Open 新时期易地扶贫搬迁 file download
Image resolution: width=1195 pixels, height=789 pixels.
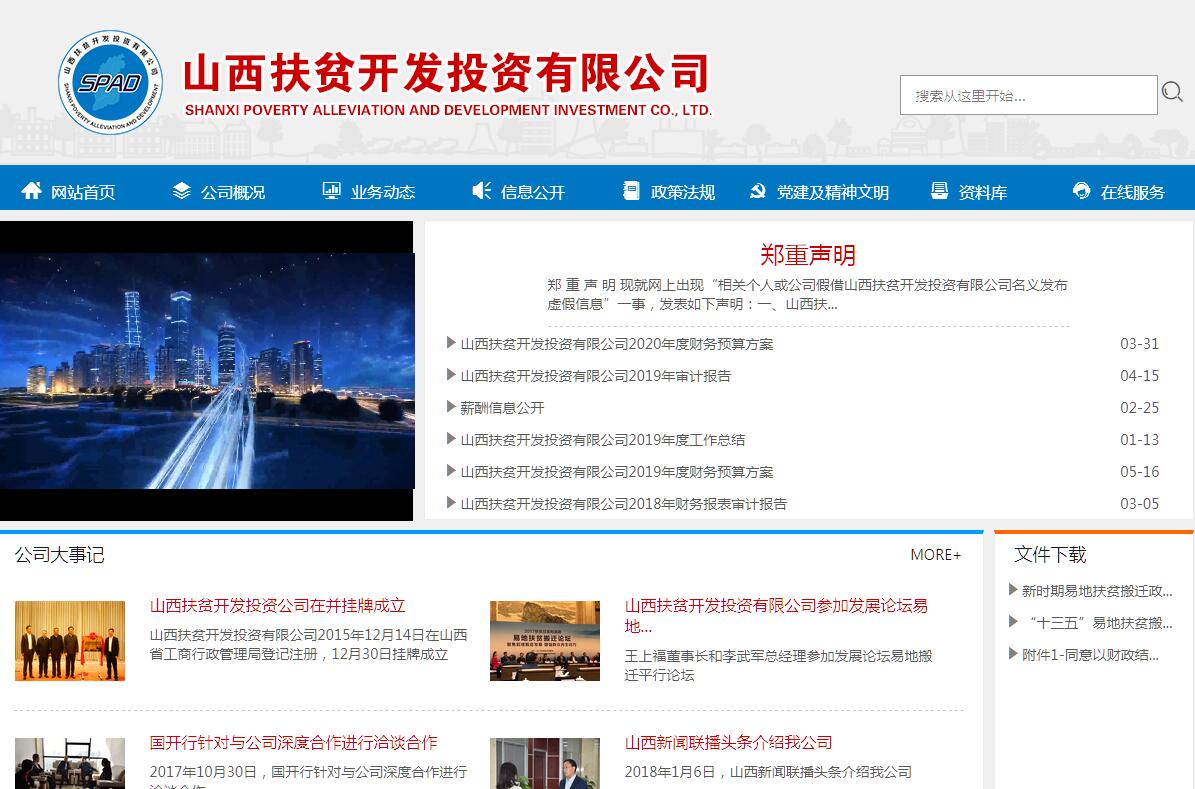(x=1096, y=591)
